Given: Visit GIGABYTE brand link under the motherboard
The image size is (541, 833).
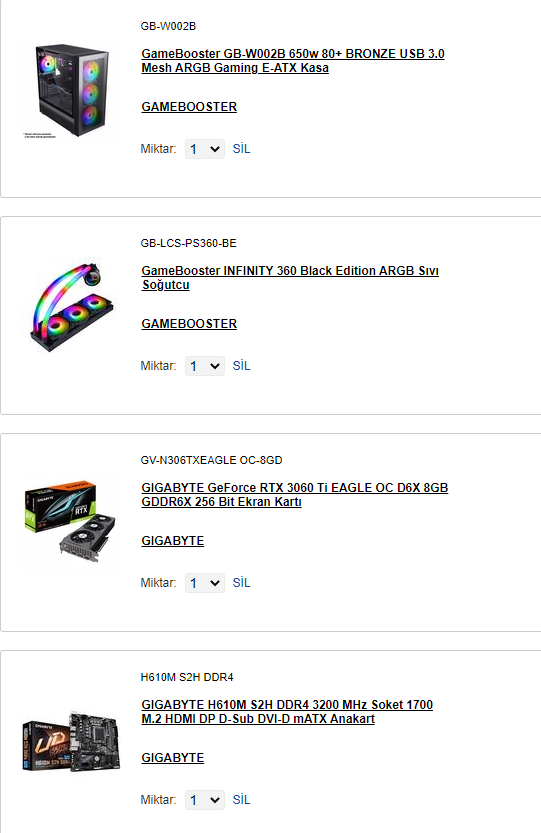Looking at the screenshot, I should (173, 758).
